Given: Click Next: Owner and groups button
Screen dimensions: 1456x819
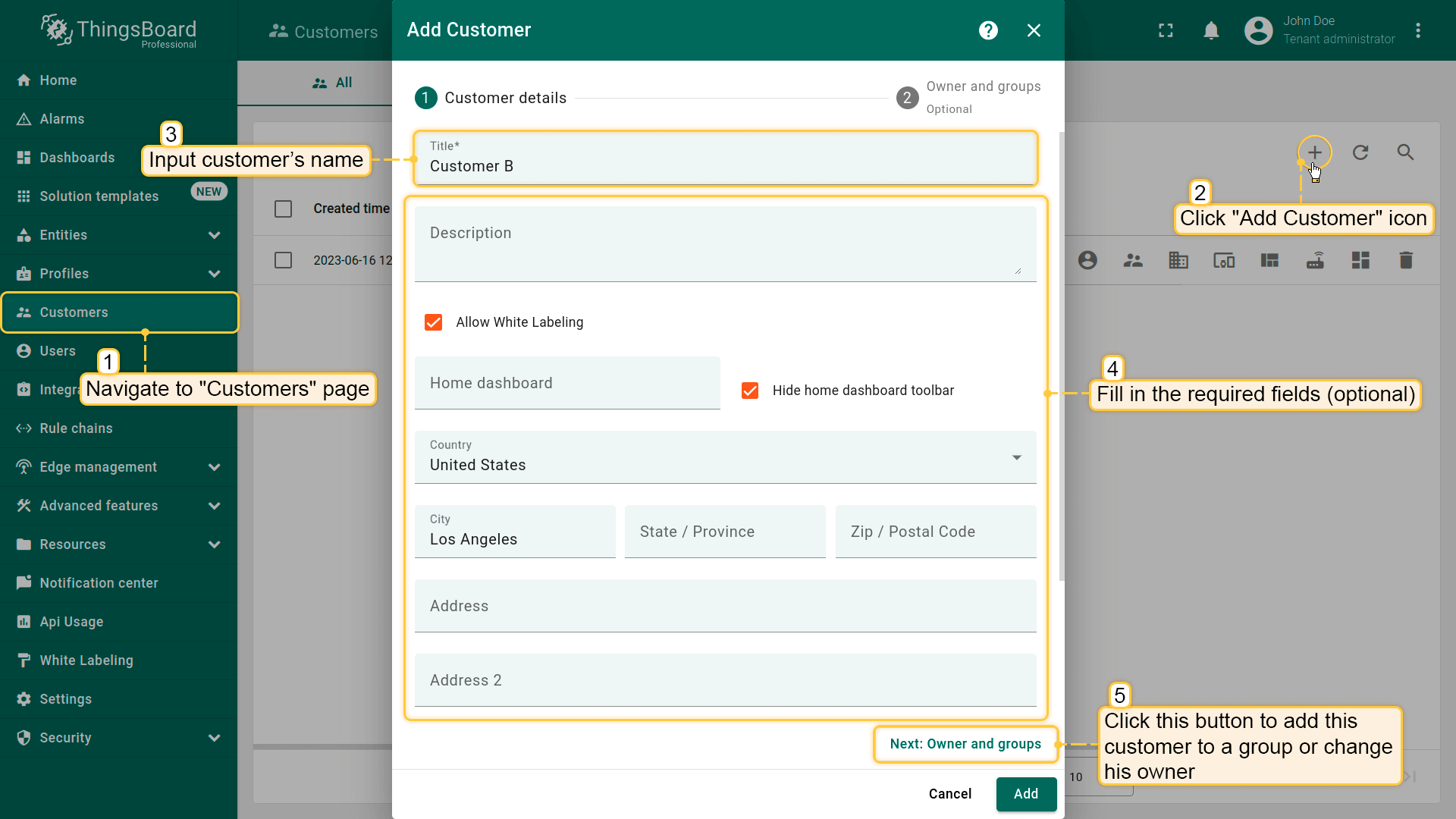Looking at the screenshot, I should click(x=965, y=744).
